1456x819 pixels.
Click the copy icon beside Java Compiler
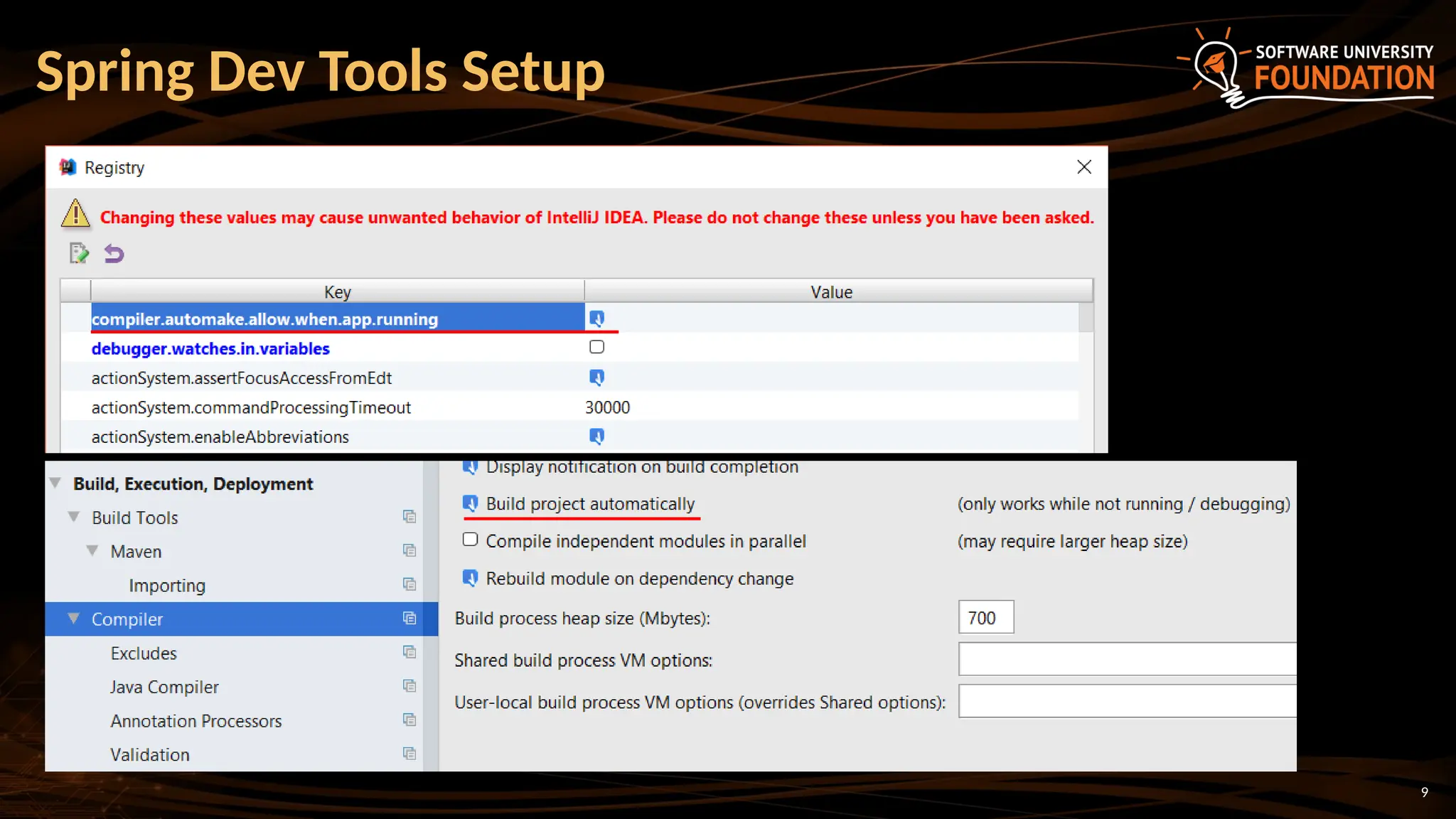click(x=409, y=686)
